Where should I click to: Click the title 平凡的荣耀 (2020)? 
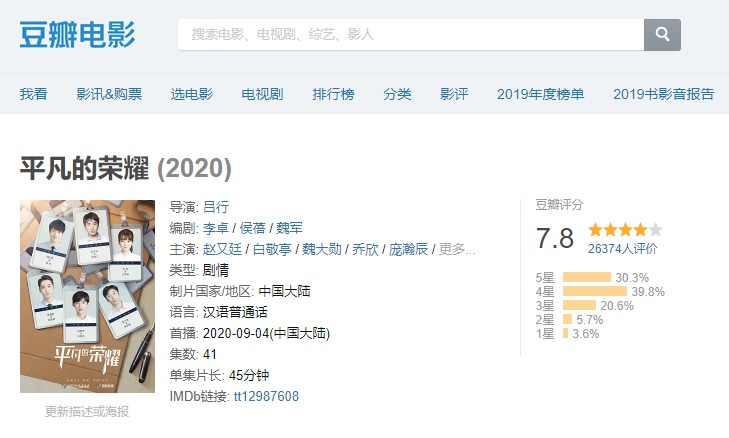[126, 168]
